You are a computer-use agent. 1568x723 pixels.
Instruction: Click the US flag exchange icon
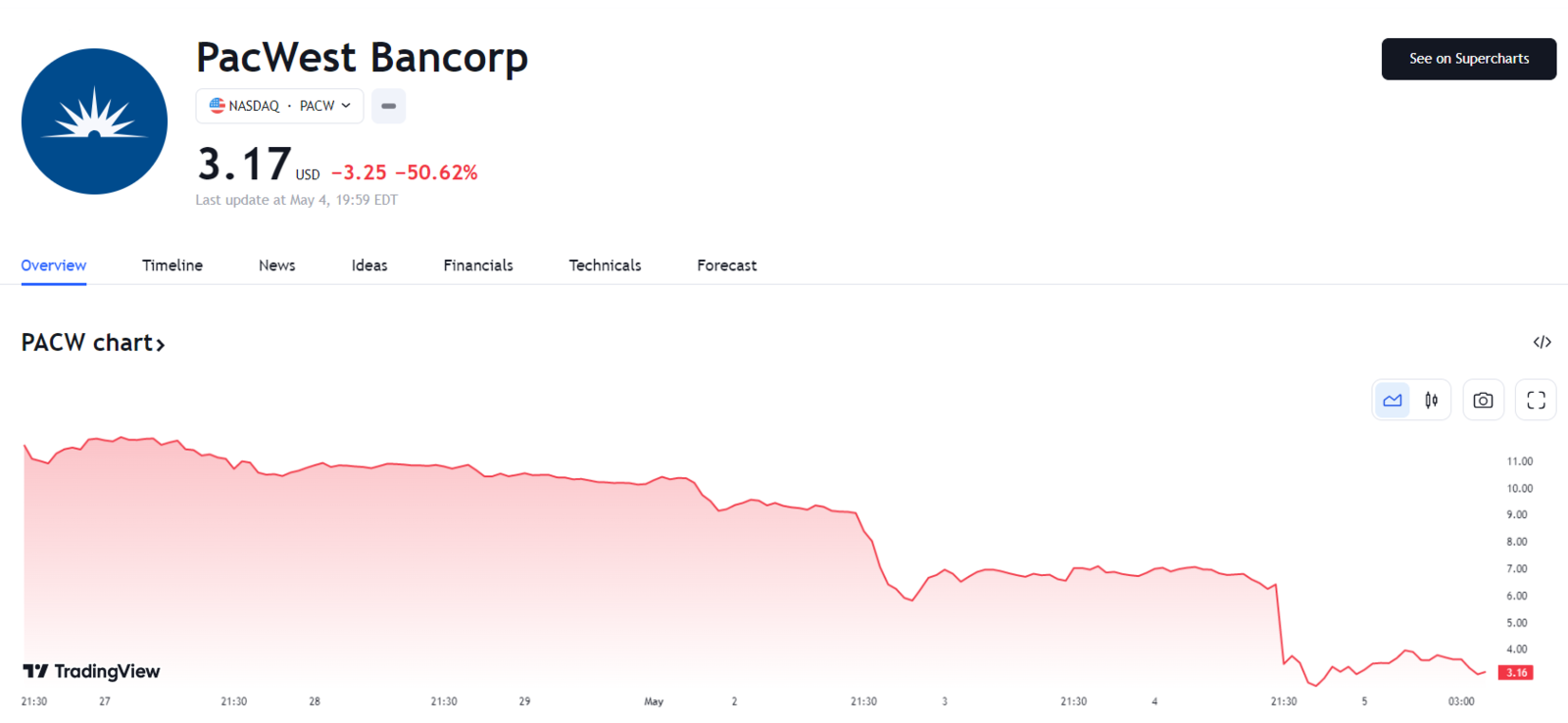pyautogui.click(x=218, y=106)
